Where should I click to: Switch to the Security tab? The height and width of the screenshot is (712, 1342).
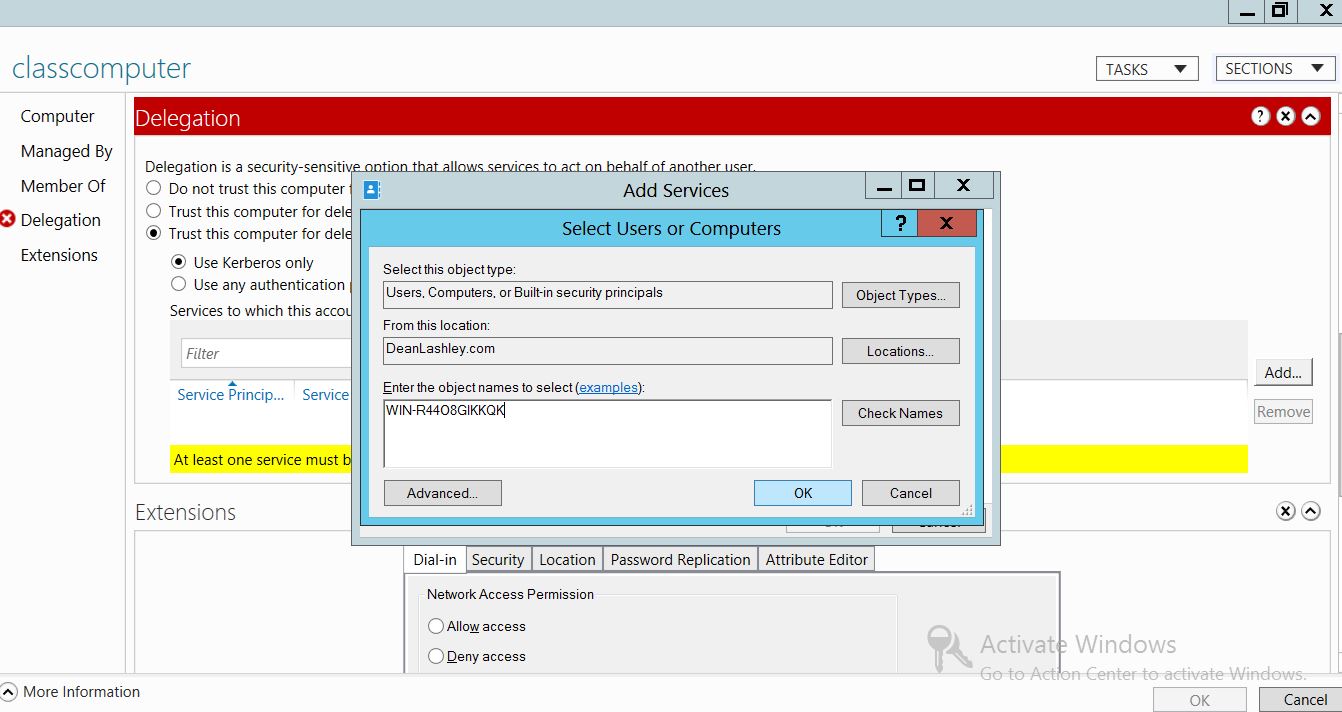[x=497, y=559]
